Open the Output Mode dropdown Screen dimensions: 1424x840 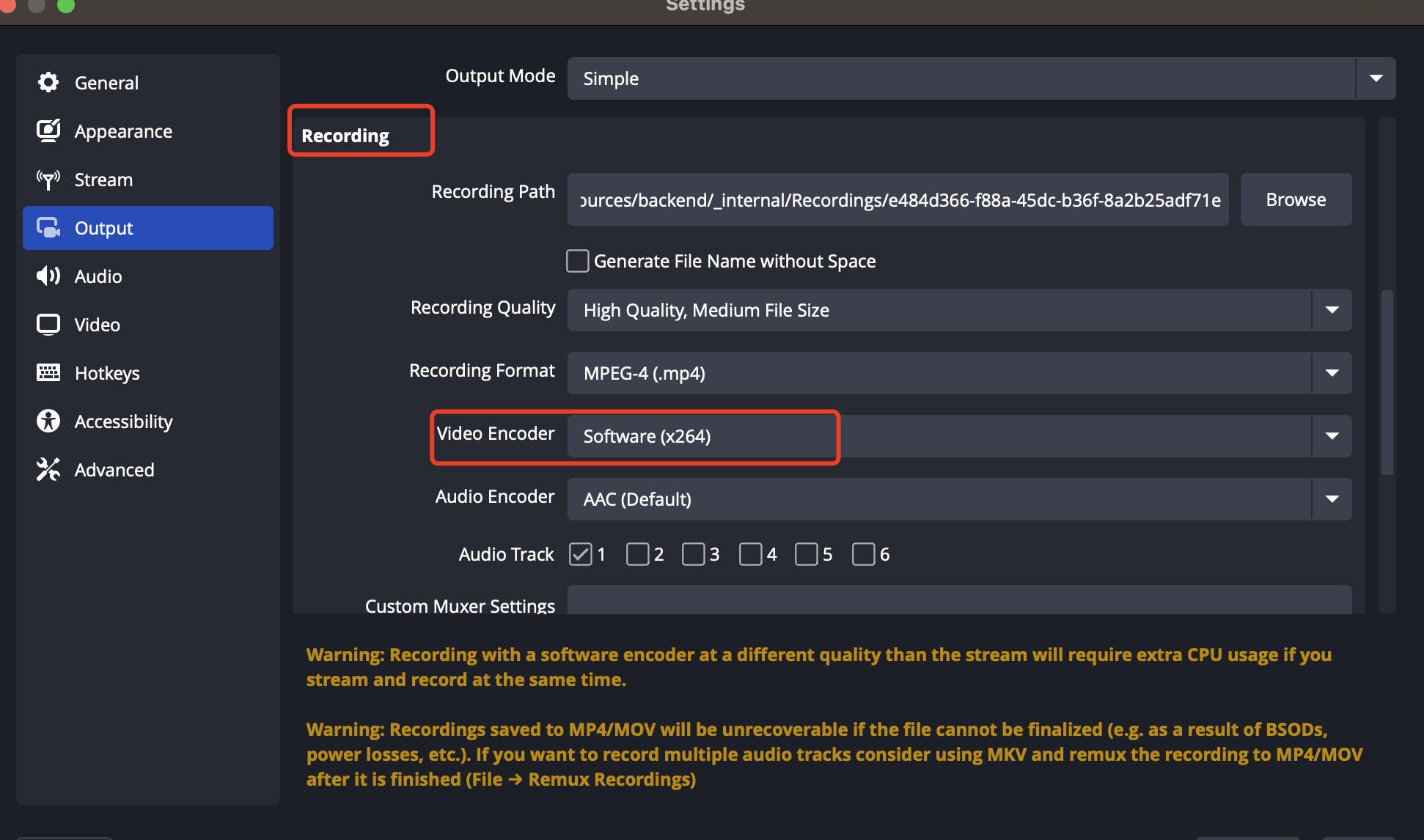tap(981, 78)
